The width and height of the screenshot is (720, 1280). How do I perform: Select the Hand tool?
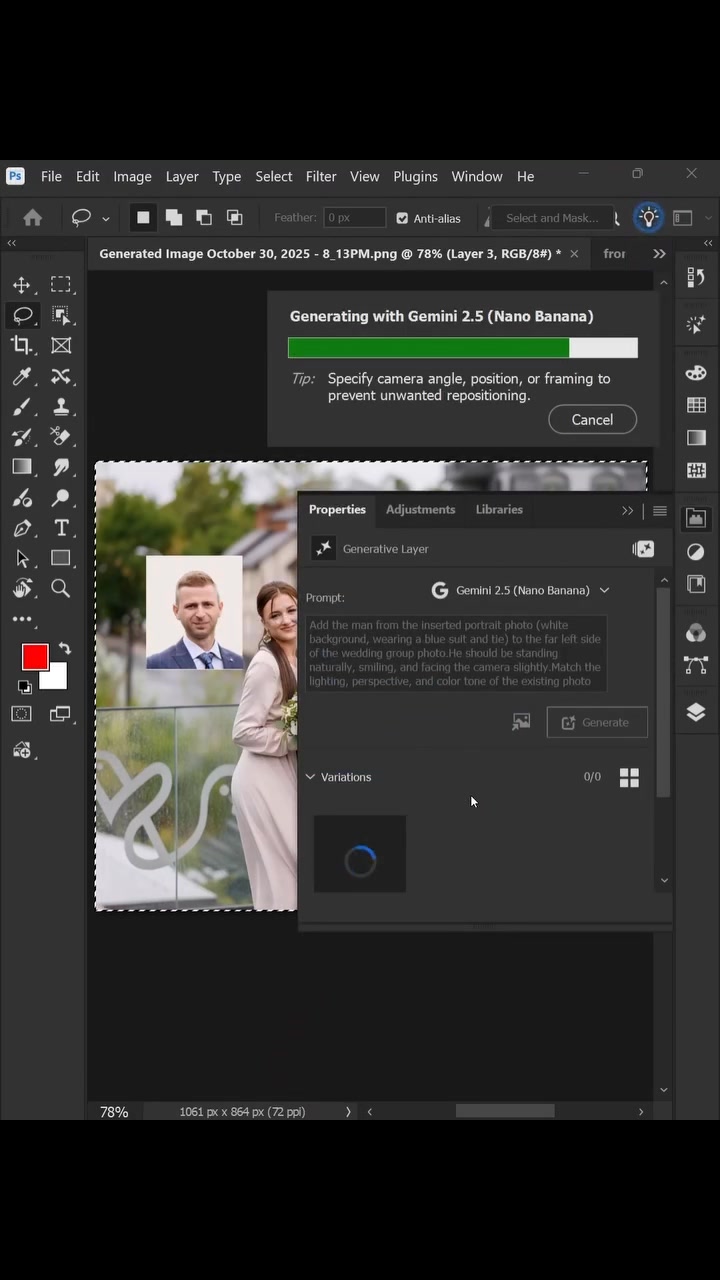coord(21,589)
